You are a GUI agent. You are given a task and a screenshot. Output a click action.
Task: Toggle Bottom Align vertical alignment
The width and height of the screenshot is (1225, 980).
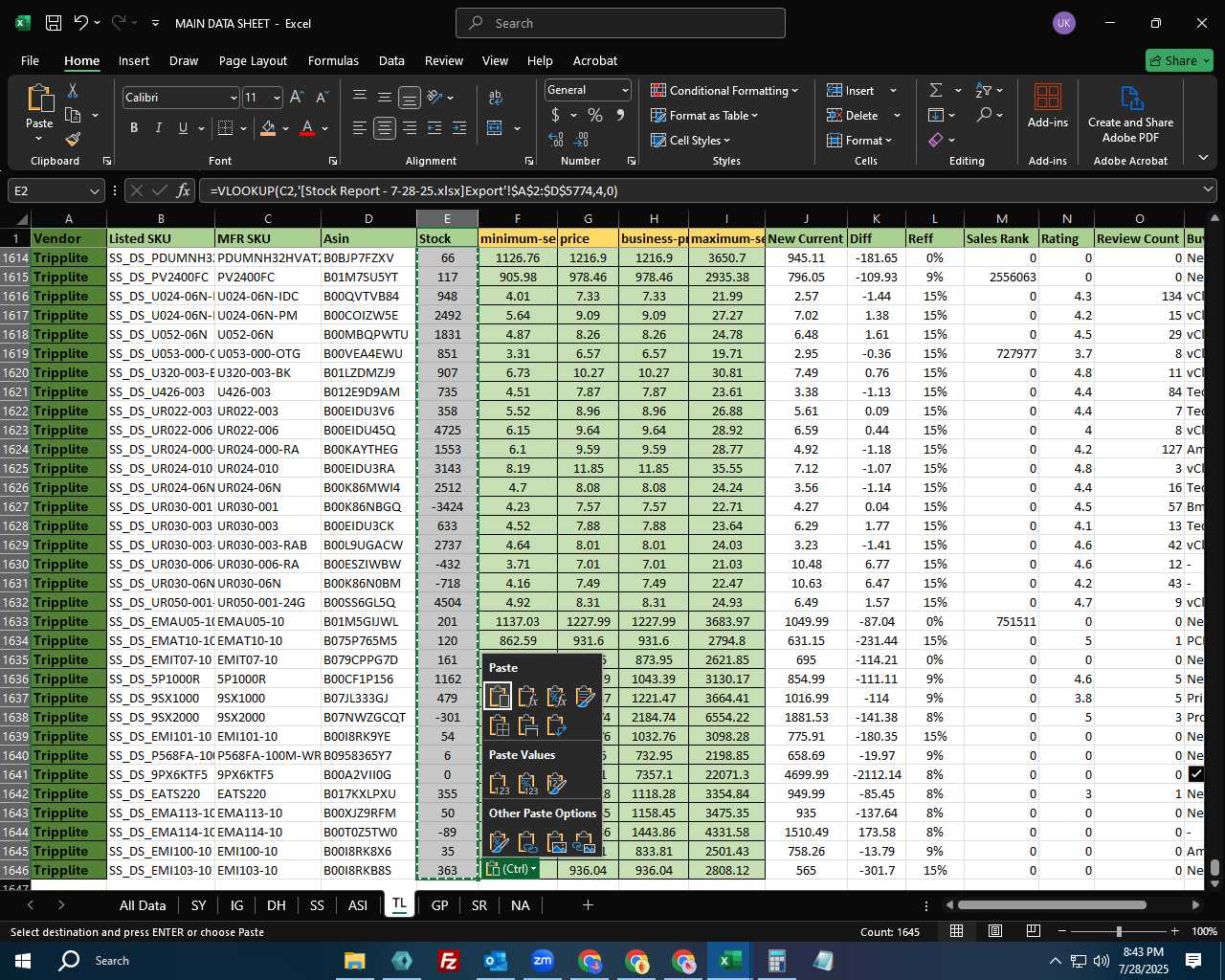pyautogui.click(x=409, y=98)
